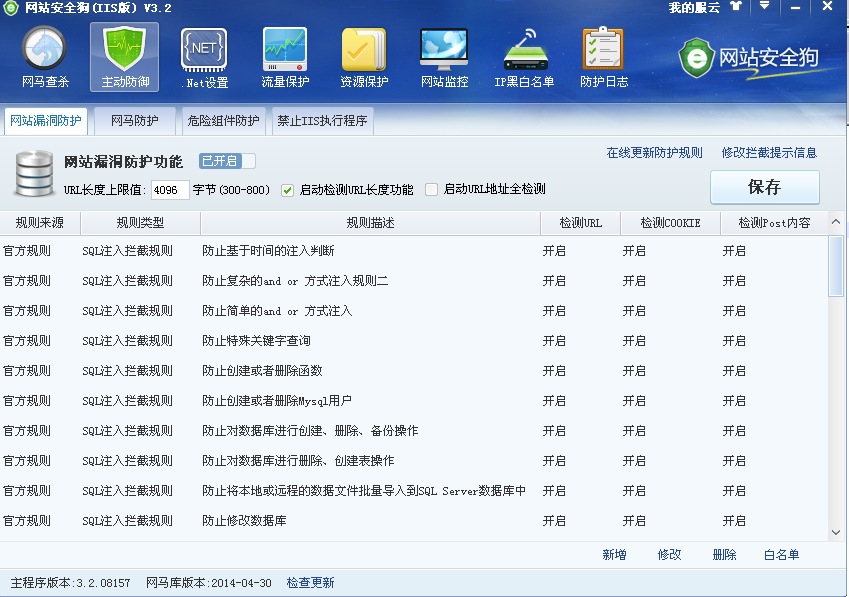Viewport: 849px width, 597px height.
Task: Open the 防护日志 clipboard module
Action: (604, 58)
